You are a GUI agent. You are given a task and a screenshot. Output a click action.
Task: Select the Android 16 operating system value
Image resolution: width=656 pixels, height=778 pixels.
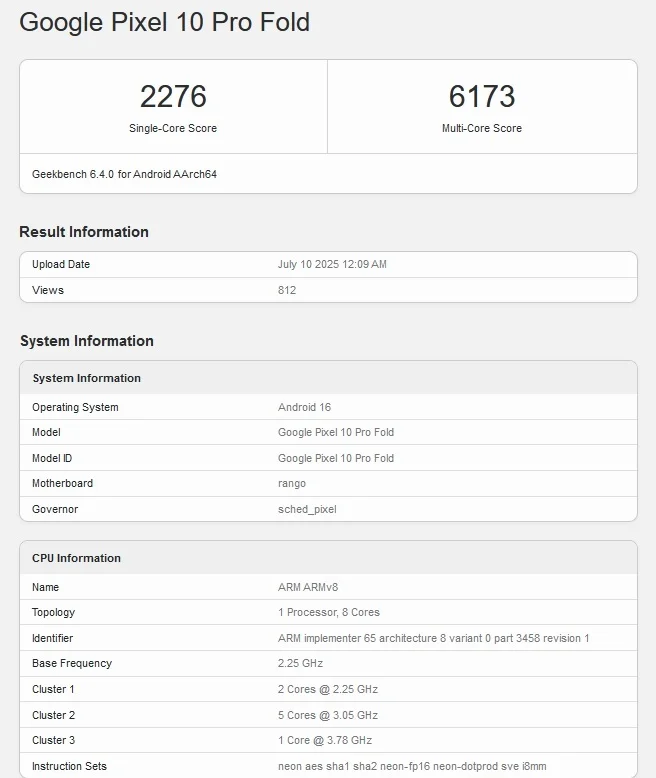pyautogui.click(x=304, y=407)
